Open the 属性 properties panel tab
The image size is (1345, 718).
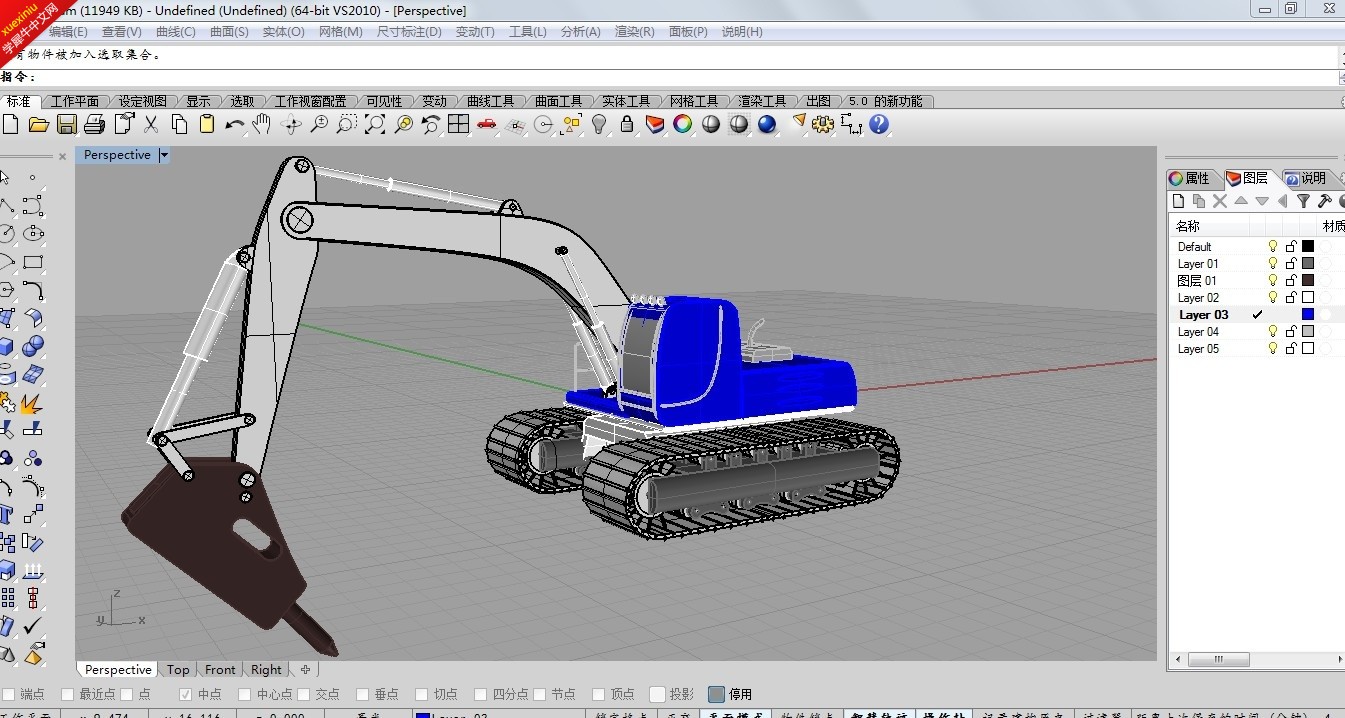point(1190,178)
